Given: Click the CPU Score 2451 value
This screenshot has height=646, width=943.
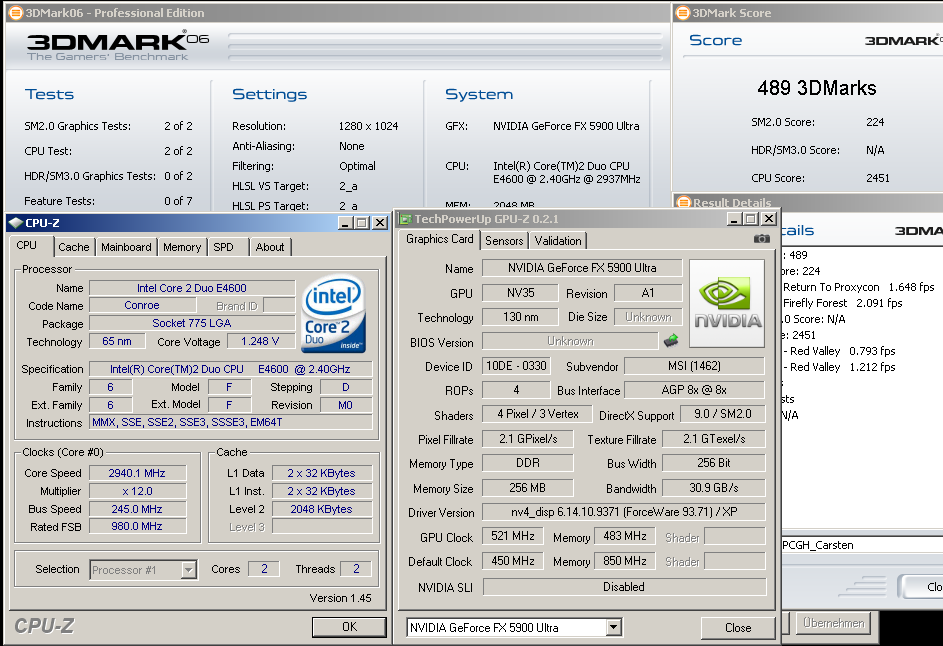Looking at the screenshot, I should pyautogui.click(x=877, y=178).
